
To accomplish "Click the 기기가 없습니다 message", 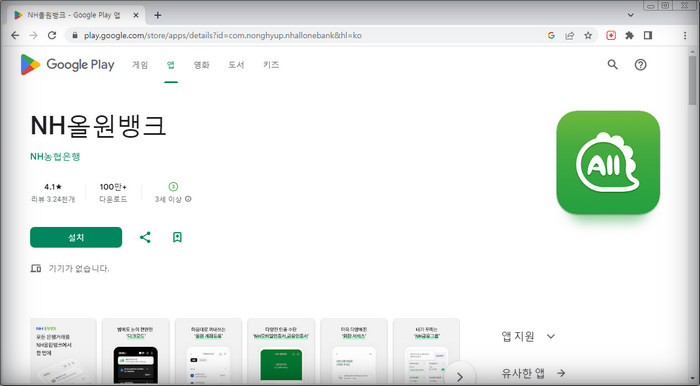I will pos(79,268).
